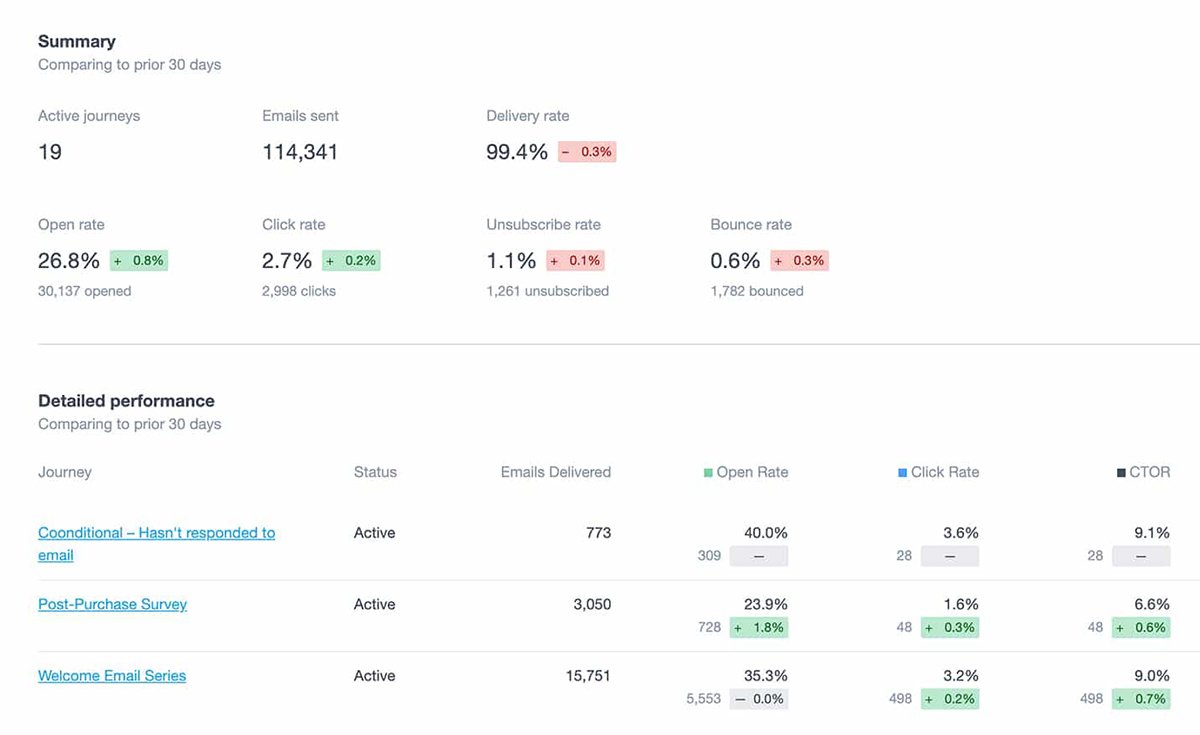The width and height of the screenshot is (1200, 735).
Task: Open the Welcome Email Series journey link
Action: 112,676
